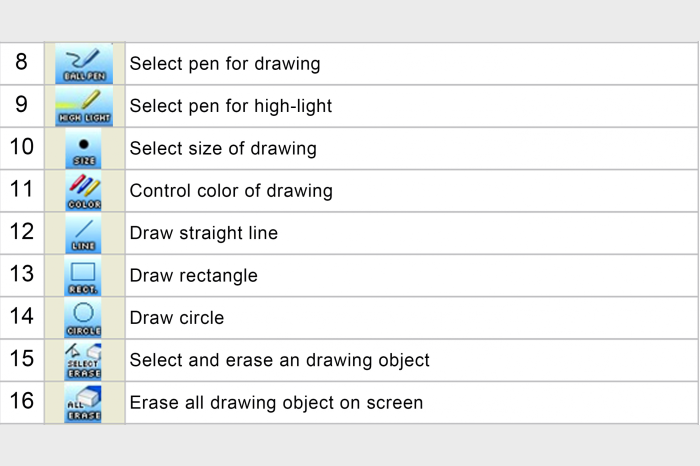This screenshot has width=700, height=466.
Task: Click row number 16 cell
Action: (x=22, y=402)
